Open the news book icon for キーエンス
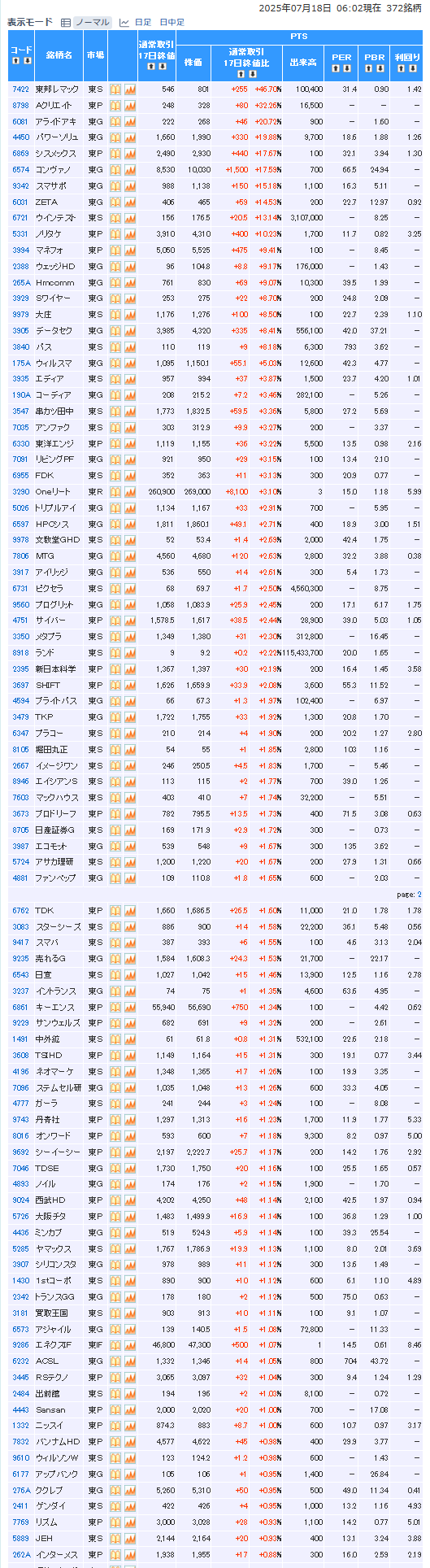430x1568 pixels. pos(115,1008)
